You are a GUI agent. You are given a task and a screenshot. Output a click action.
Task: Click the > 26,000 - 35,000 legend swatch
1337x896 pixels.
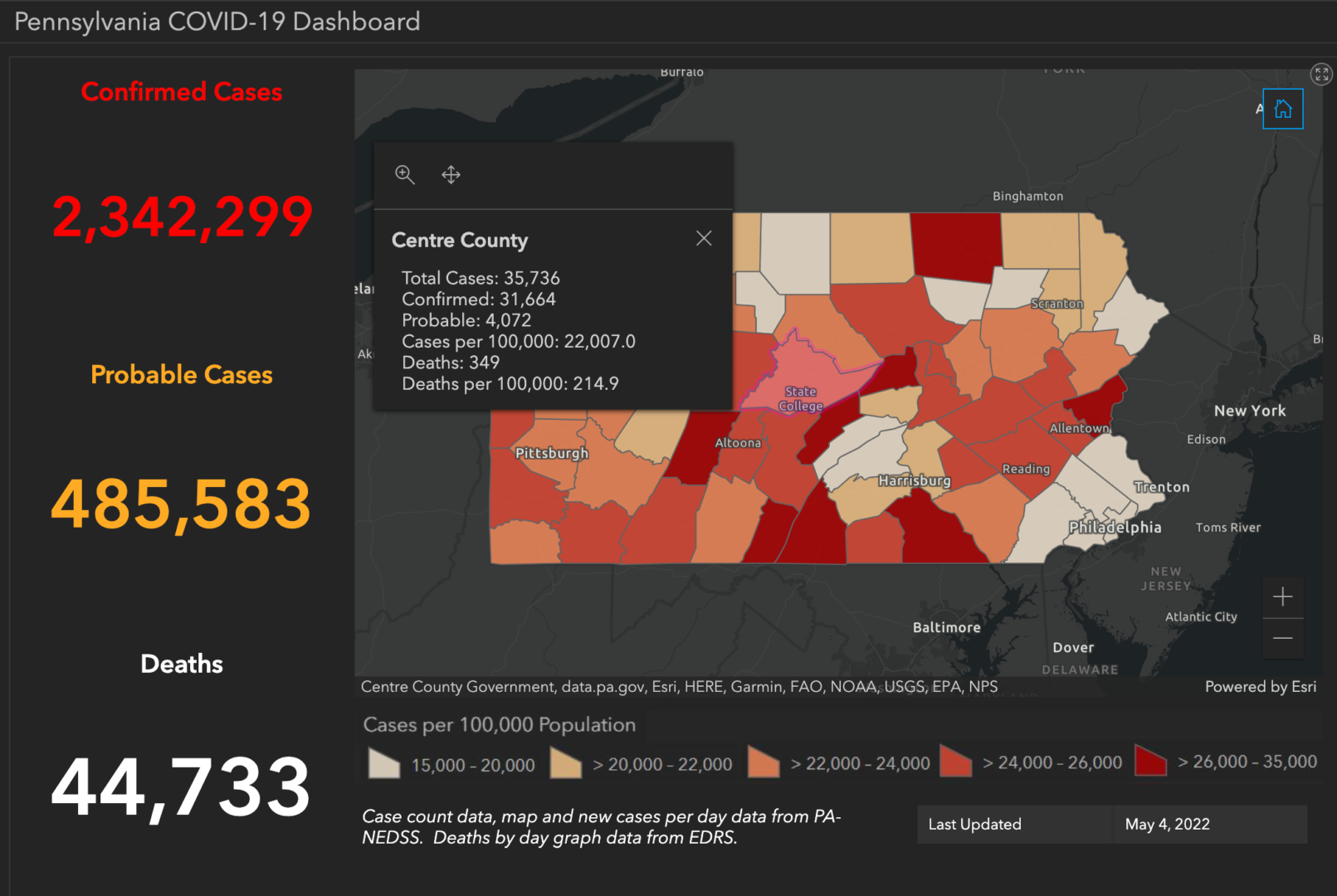click(1150, 760)
